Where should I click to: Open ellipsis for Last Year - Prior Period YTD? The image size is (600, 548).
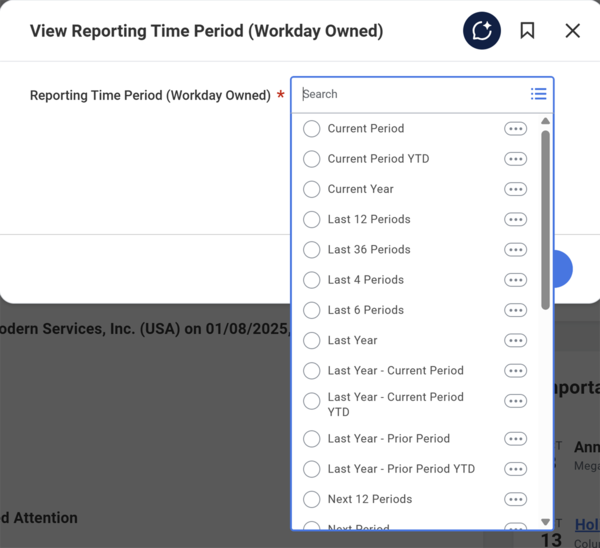click(515, 469)
